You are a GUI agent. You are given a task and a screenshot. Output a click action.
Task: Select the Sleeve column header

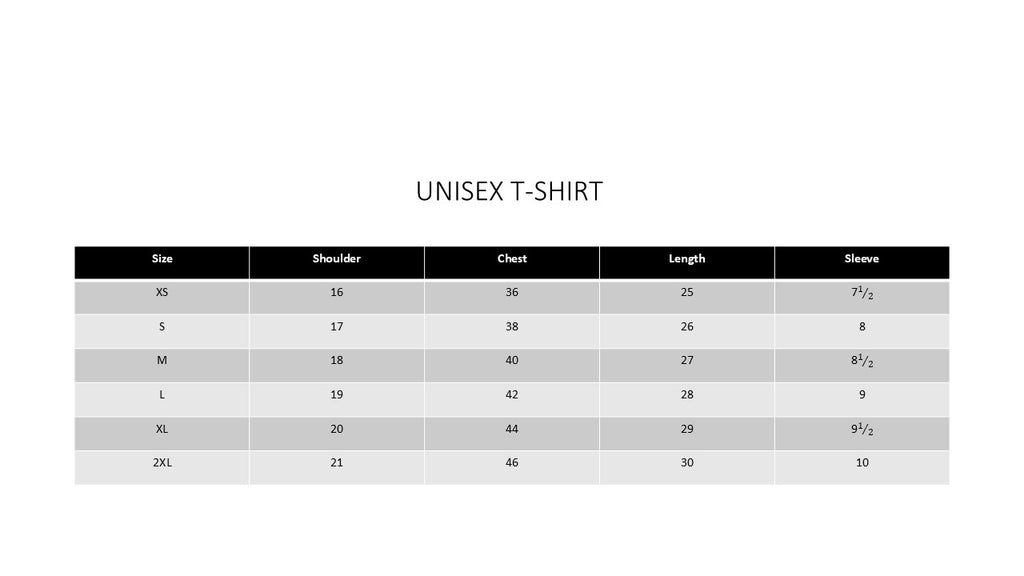[861, 259]
